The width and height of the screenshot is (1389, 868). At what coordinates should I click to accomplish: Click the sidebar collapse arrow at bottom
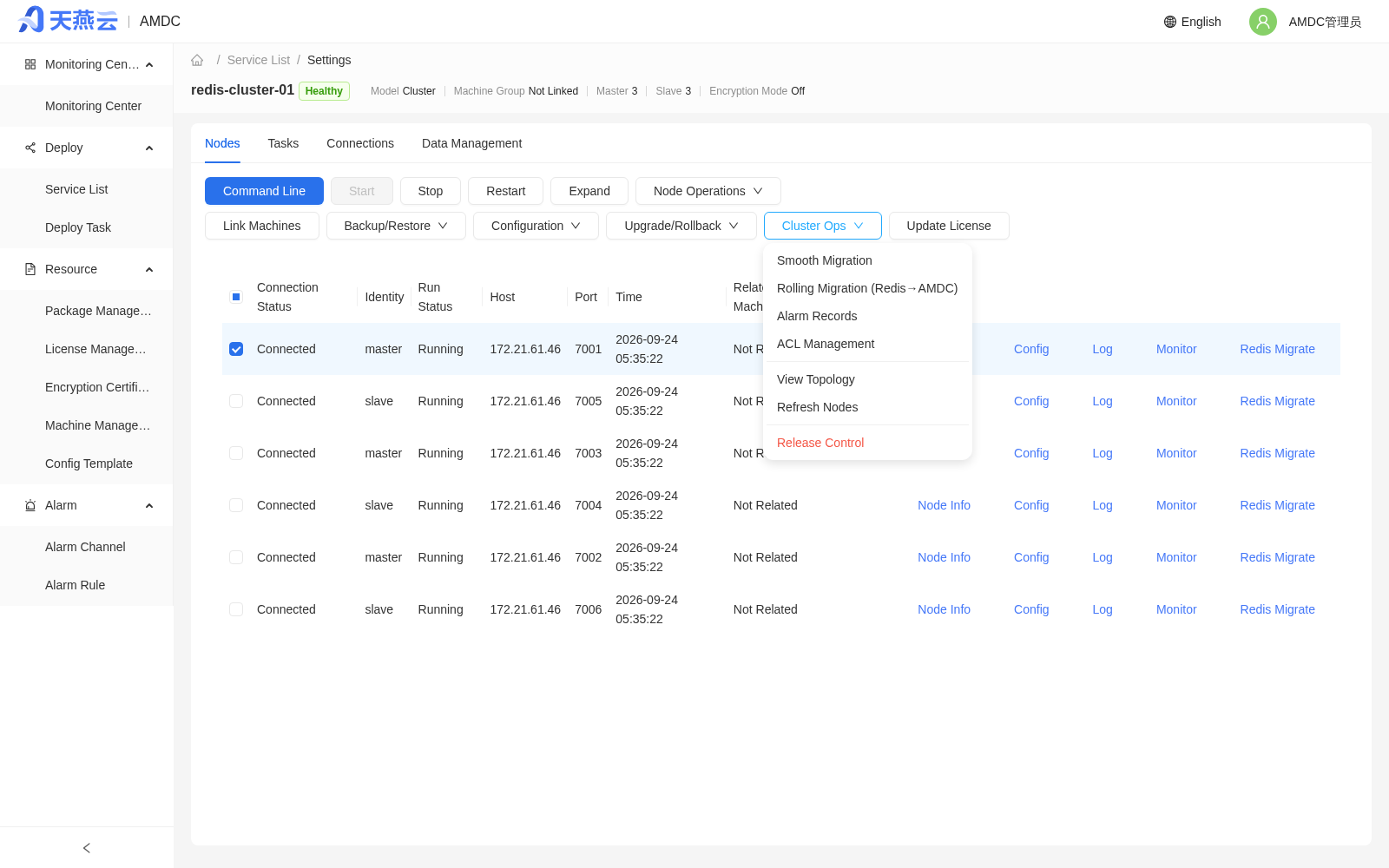point(87,848)
